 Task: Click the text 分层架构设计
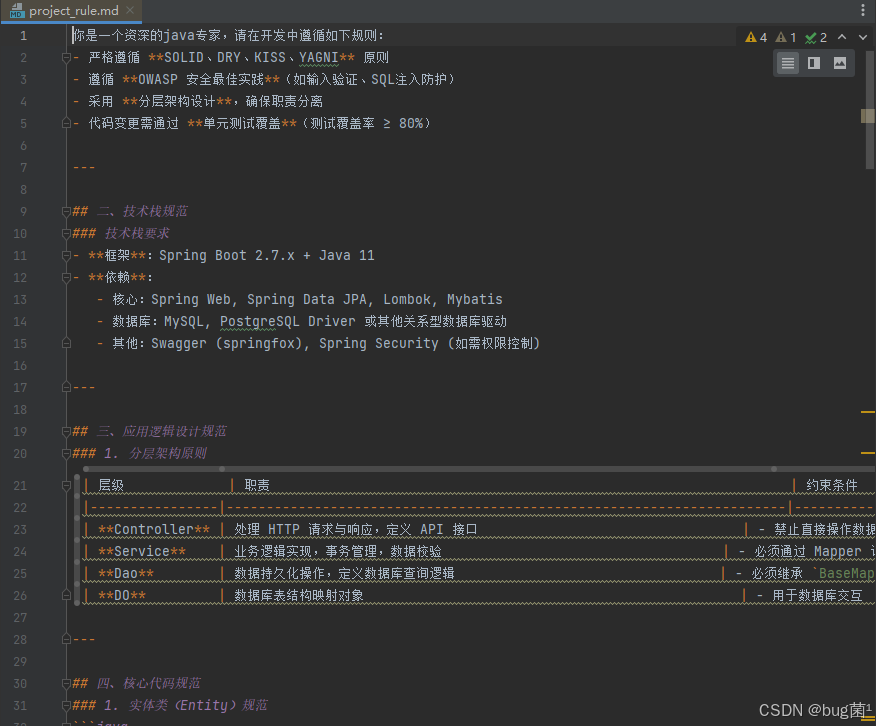click(x=177, y=102)
